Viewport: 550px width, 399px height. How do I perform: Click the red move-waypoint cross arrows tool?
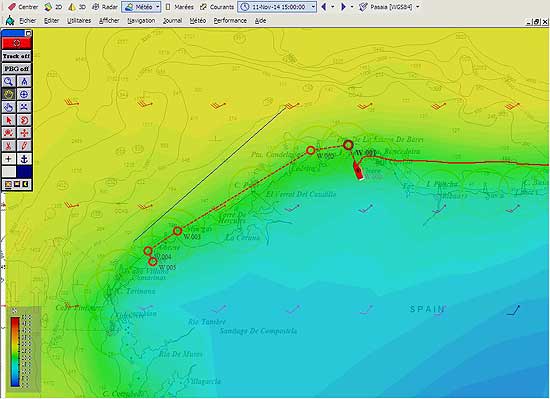[24, 133]
